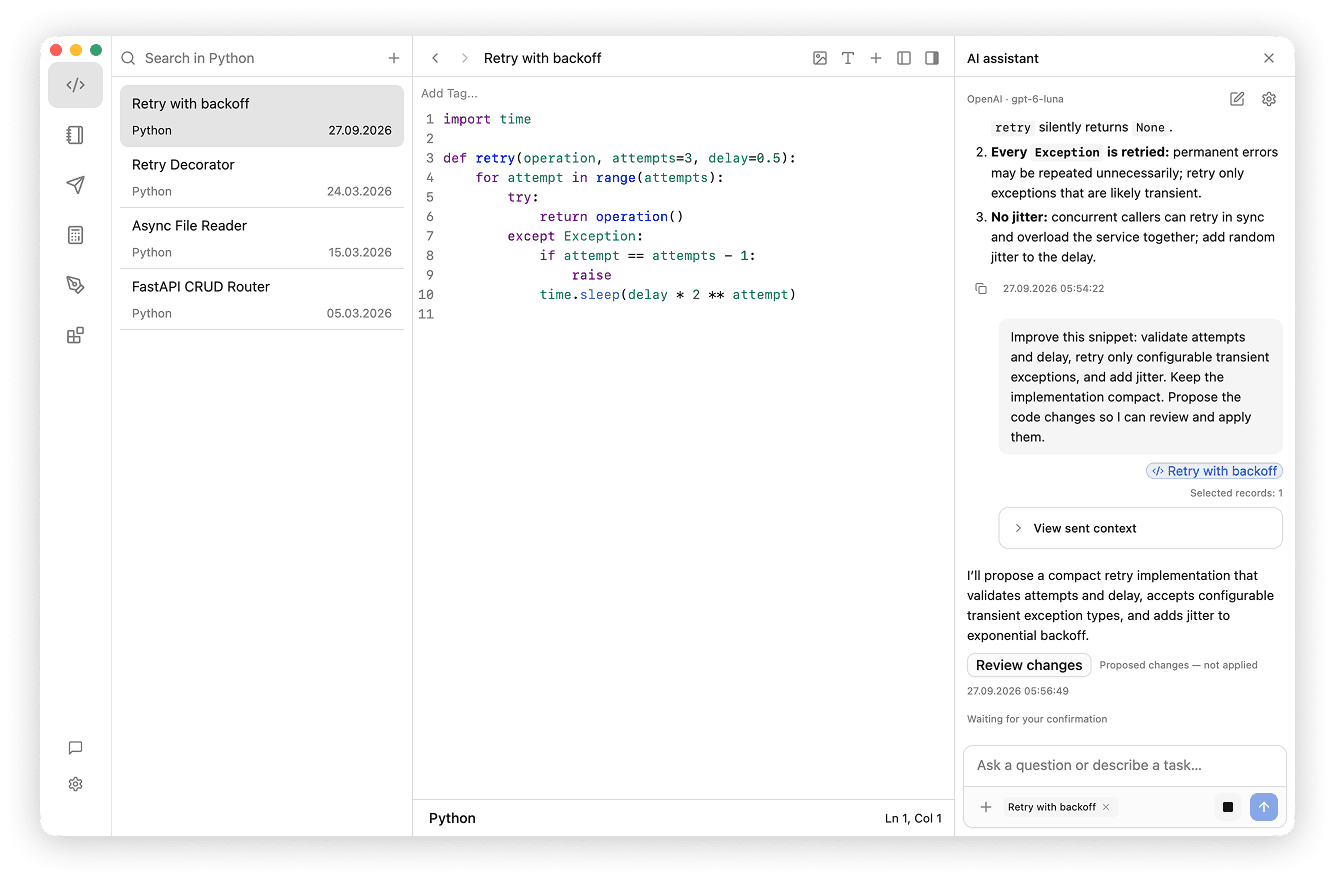Click Add Tag field
The image size is (1335, 880).
click(x=449, y=93)
